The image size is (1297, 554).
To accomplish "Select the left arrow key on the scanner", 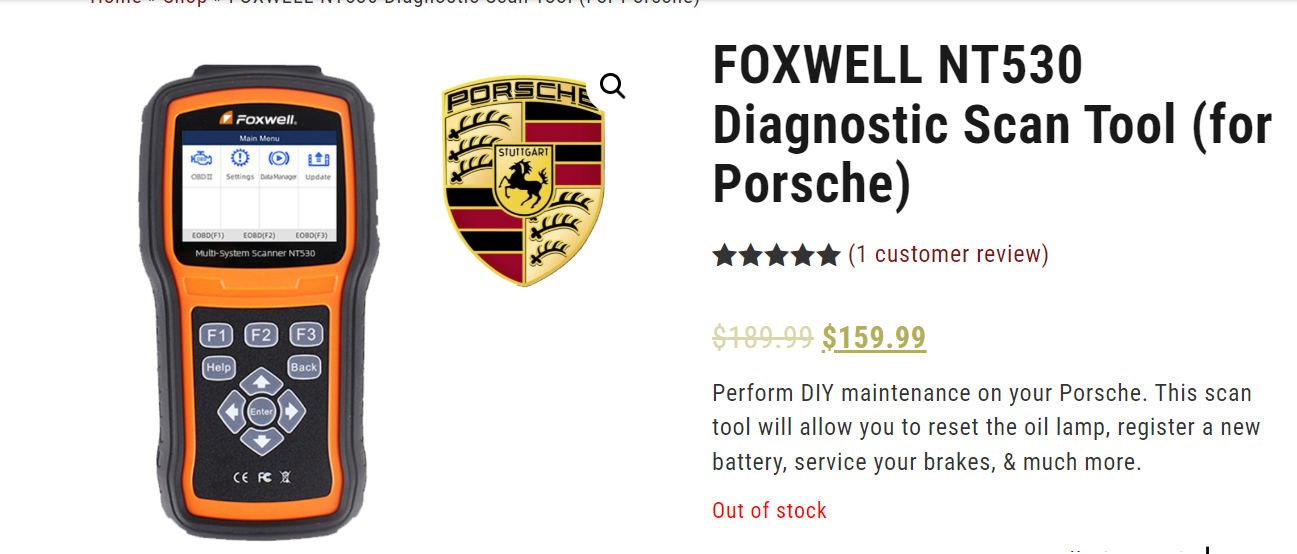I will pos(232,410).
